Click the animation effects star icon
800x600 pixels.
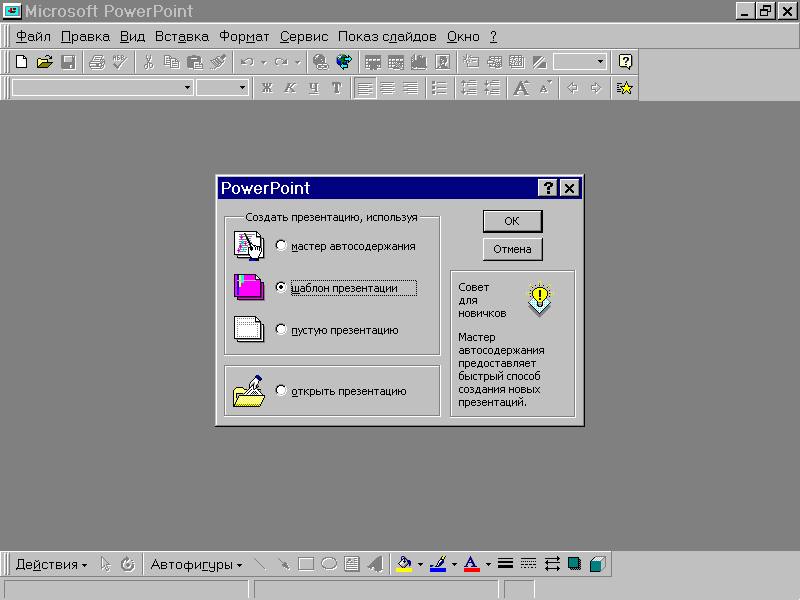coord(624,88)
